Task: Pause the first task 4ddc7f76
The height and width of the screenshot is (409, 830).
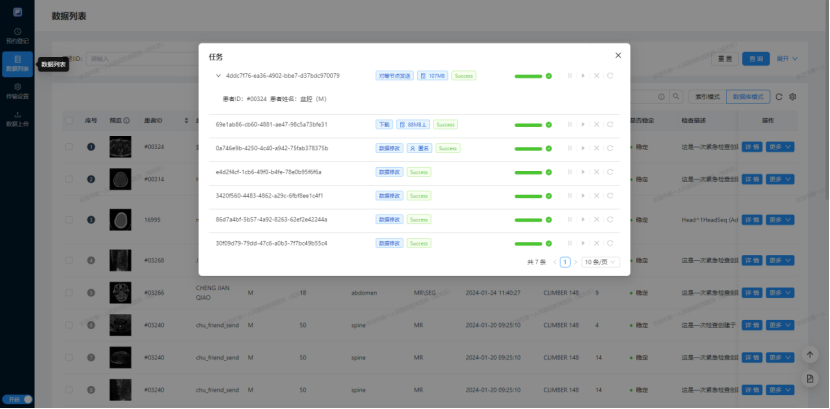Action: point(570,76)
